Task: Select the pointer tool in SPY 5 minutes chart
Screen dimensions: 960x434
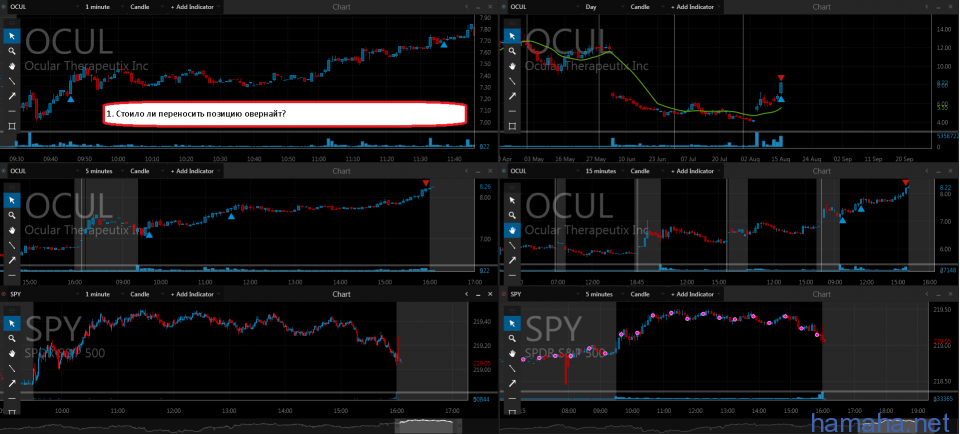Action: (x=512, y=323)
